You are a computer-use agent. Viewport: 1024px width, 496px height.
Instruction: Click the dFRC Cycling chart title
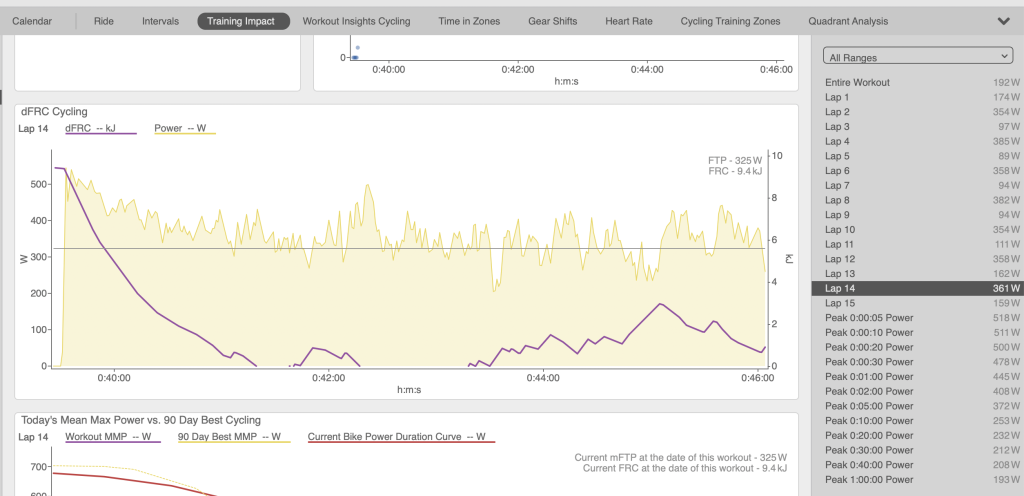click(x=54, y=112)
